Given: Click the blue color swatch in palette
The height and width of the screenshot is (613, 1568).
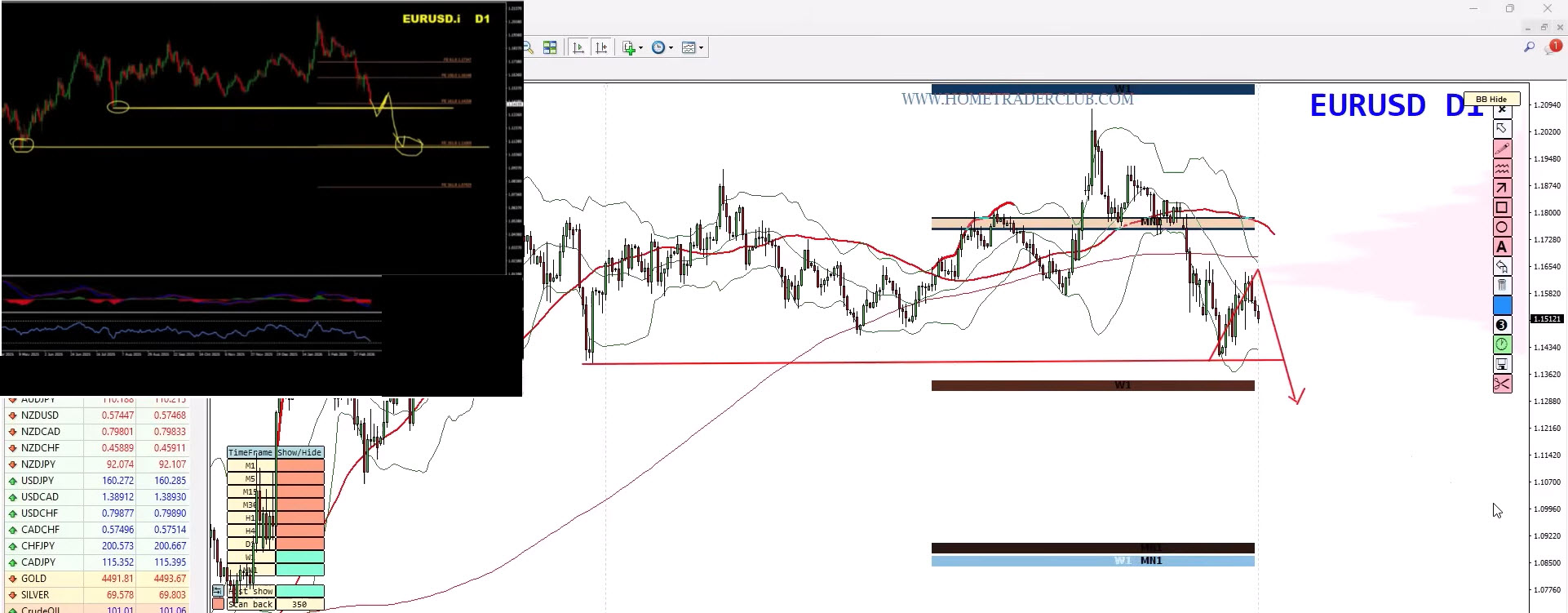Looking at the screenshot, I should tap(1502, 305).
